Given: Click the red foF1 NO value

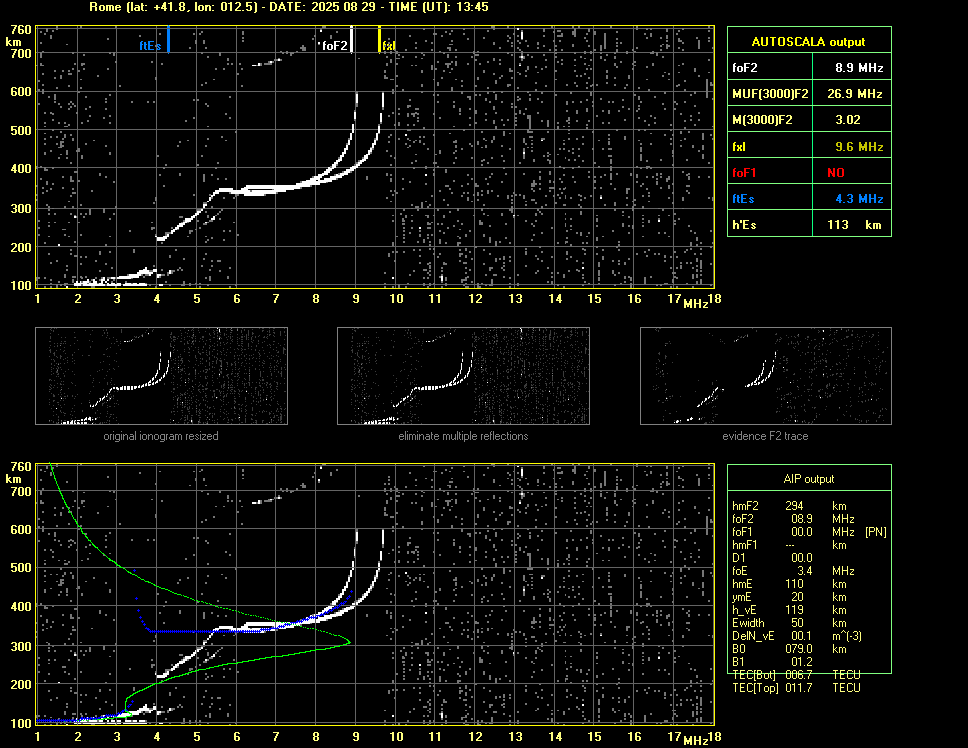Looking at the screenshot, I should 836,173.
